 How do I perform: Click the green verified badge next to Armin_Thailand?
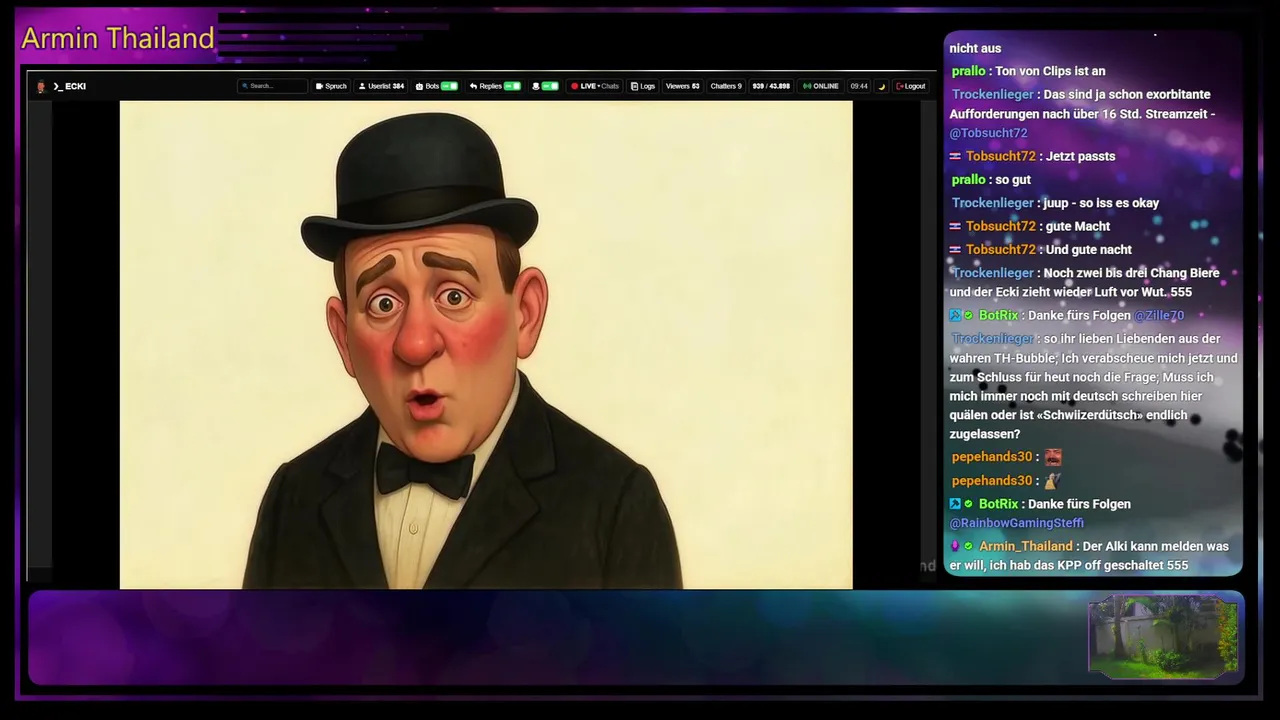point(968,546)
